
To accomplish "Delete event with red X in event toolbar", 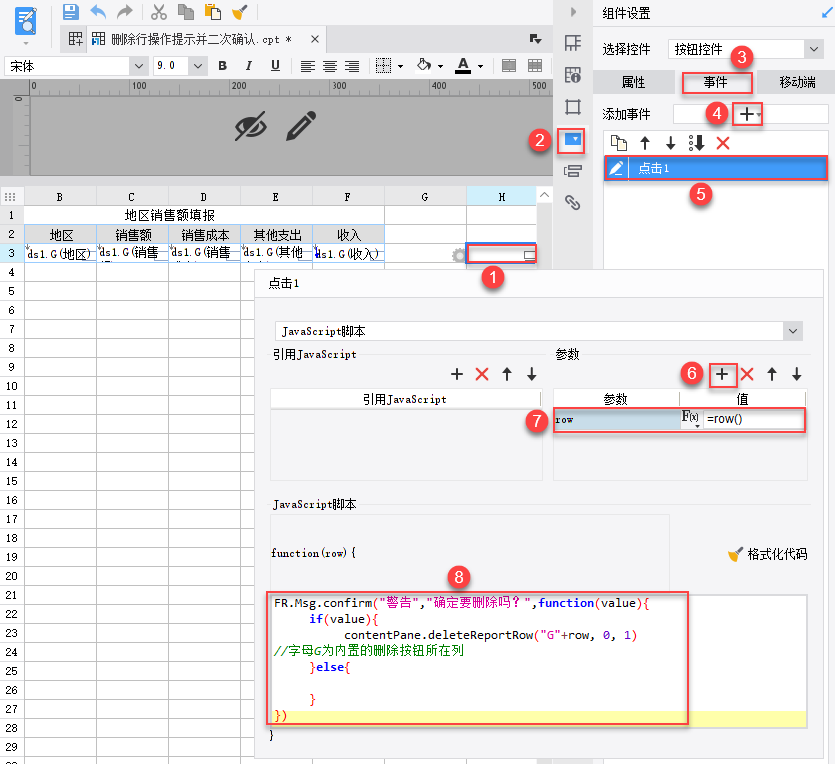I will tap(723, 143).
